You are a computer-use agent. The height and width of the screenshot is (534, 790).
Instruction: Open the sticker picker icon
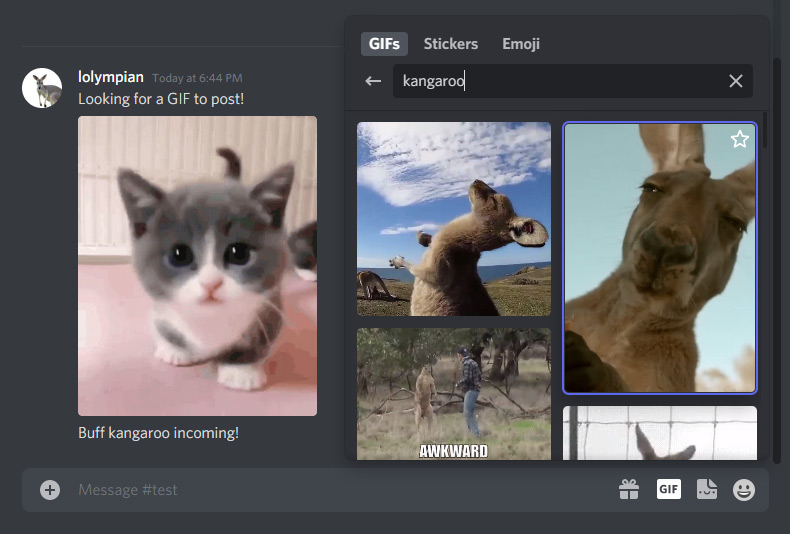pos(707,489)
